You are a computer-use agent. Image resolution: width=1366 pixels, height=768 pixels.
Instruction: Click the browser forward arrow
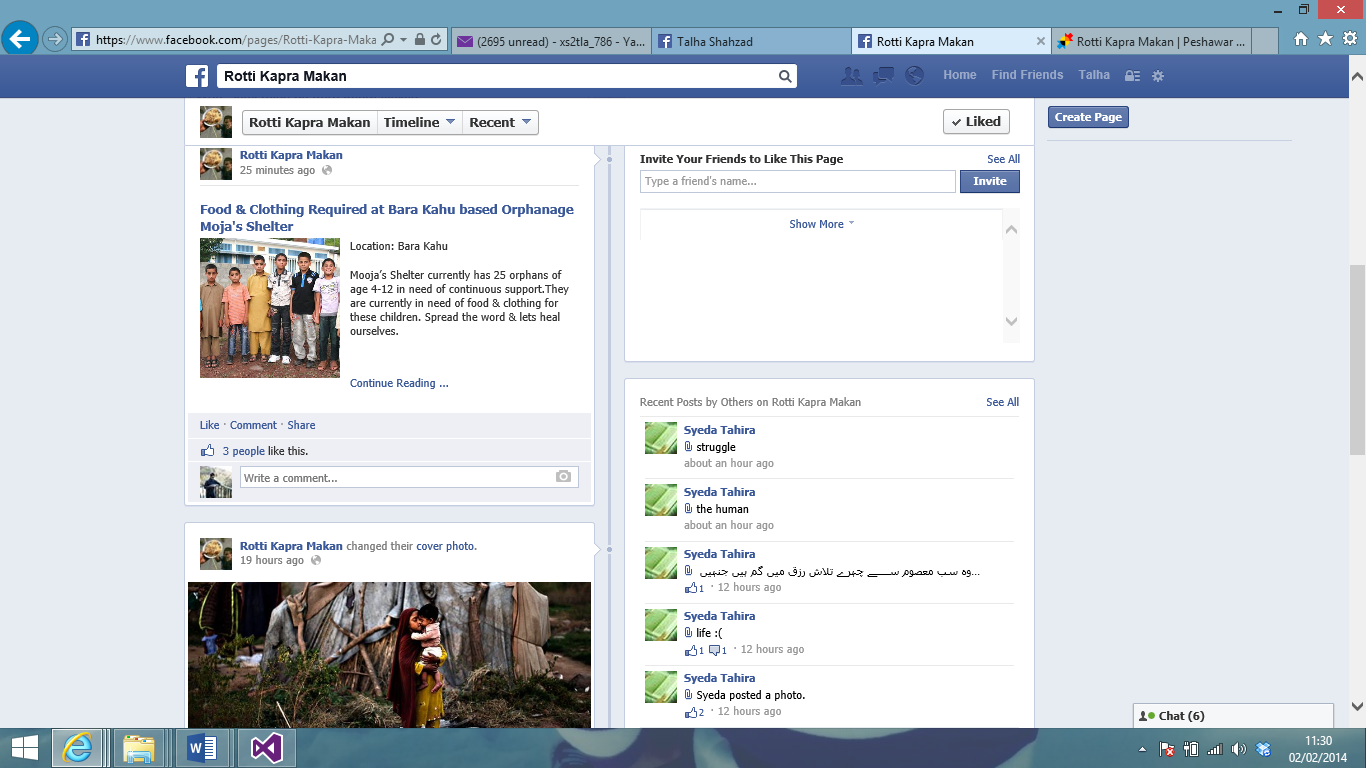pos(55,40)
